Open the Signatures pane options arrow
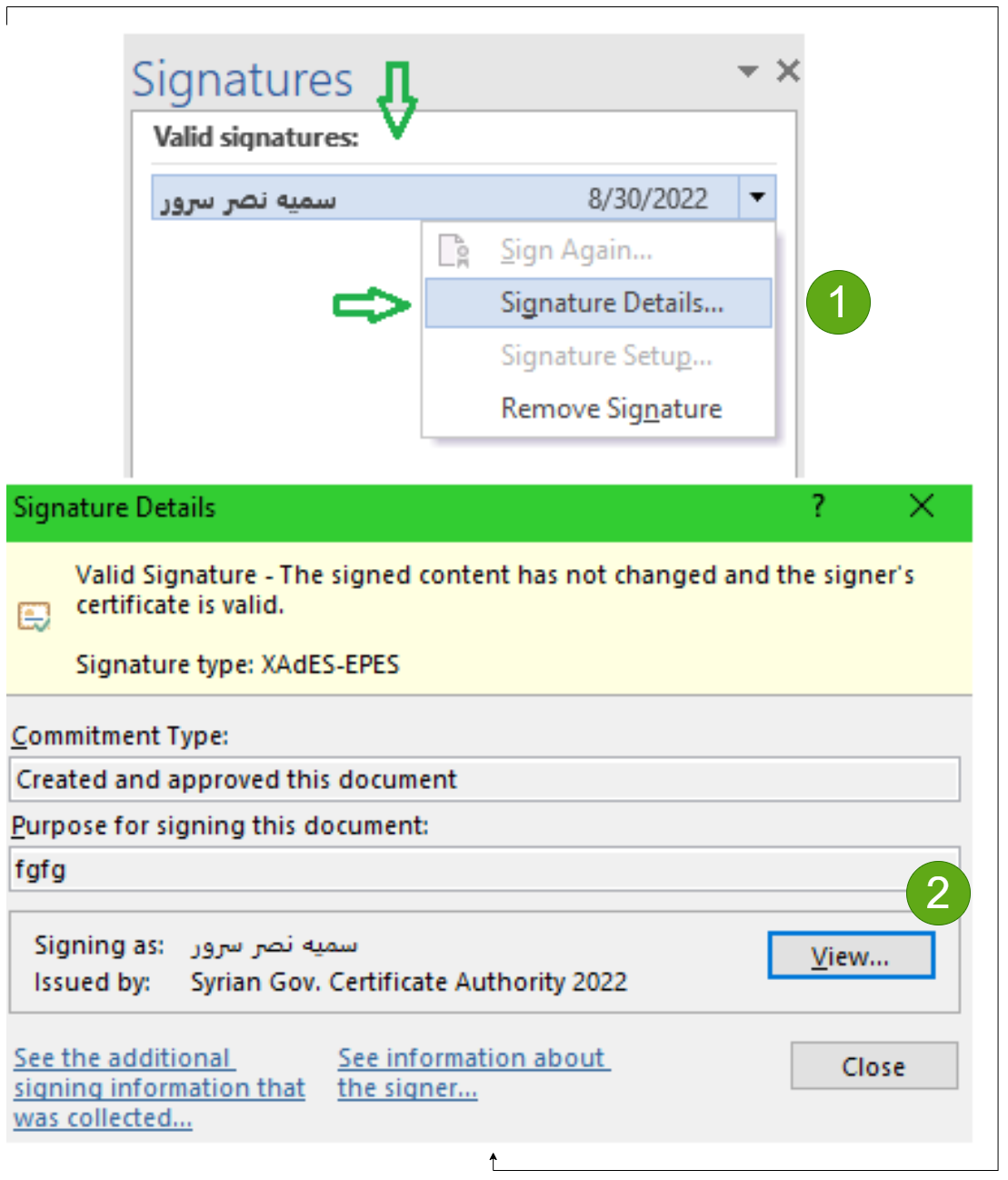Screen dimensions: 1008x1180 coord(748,71)
